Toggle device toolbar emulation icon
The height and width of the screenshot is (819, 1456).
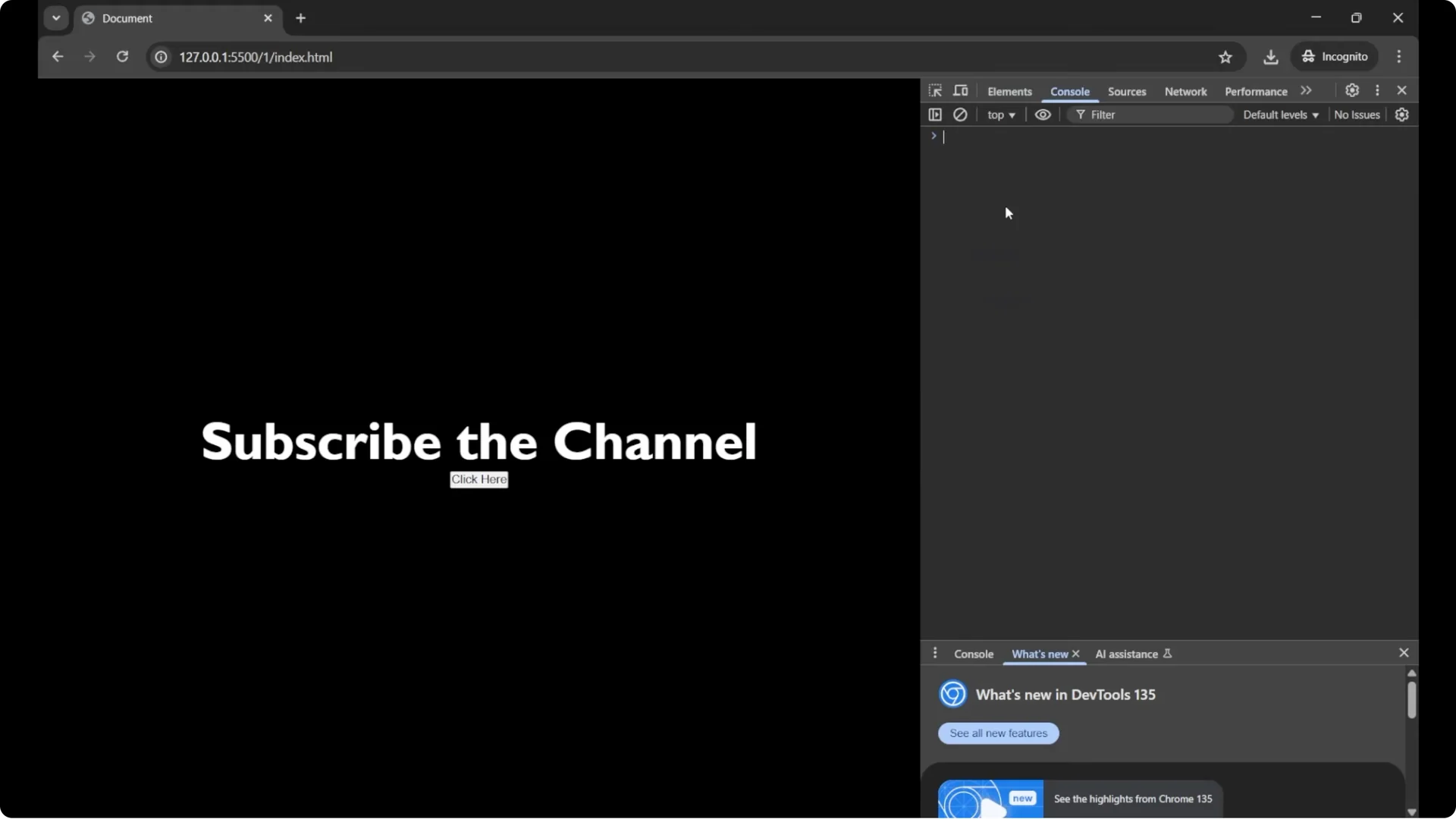[960, 91]
